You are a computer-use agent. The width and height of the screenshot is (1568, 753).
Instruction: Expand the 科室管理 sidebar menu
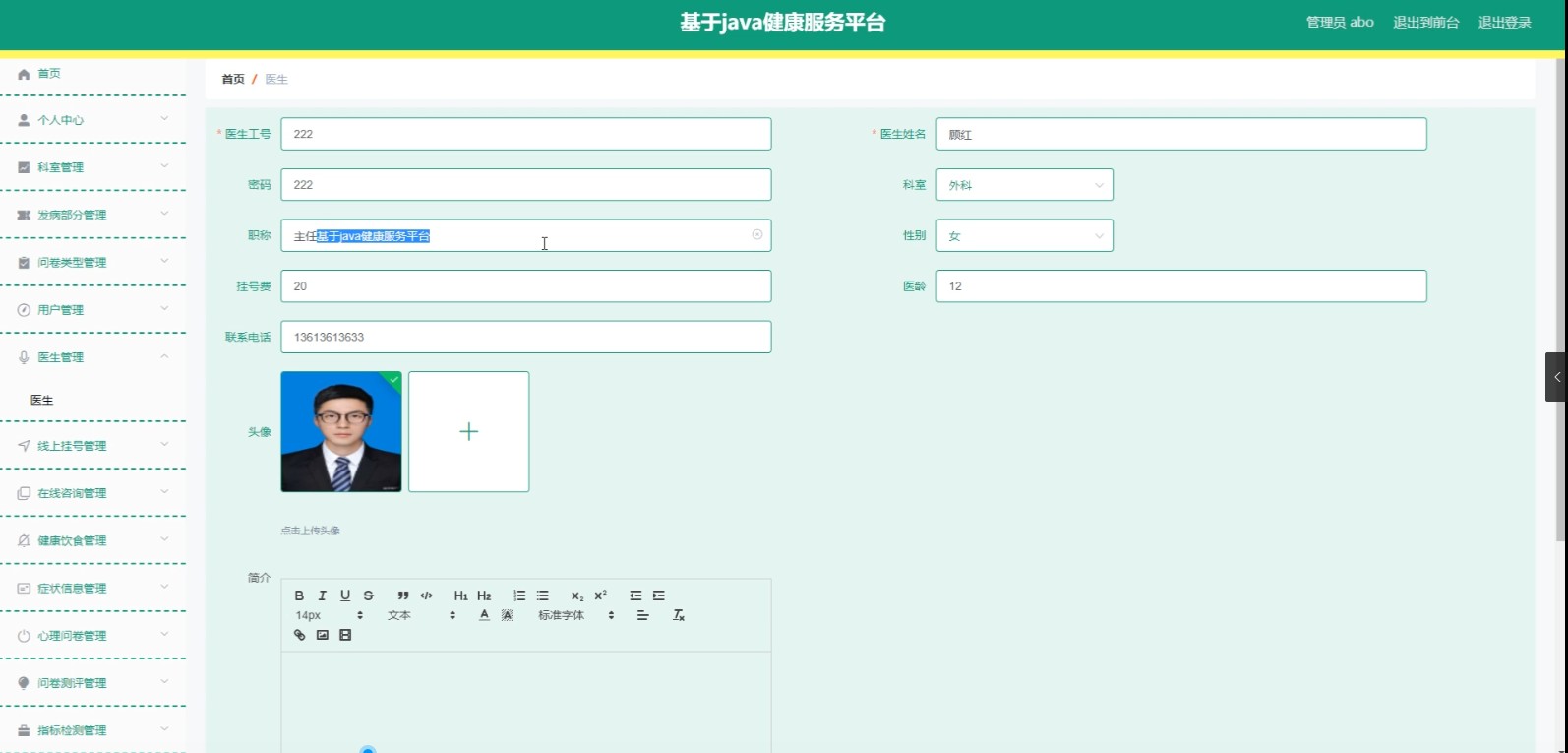point(93,167)
